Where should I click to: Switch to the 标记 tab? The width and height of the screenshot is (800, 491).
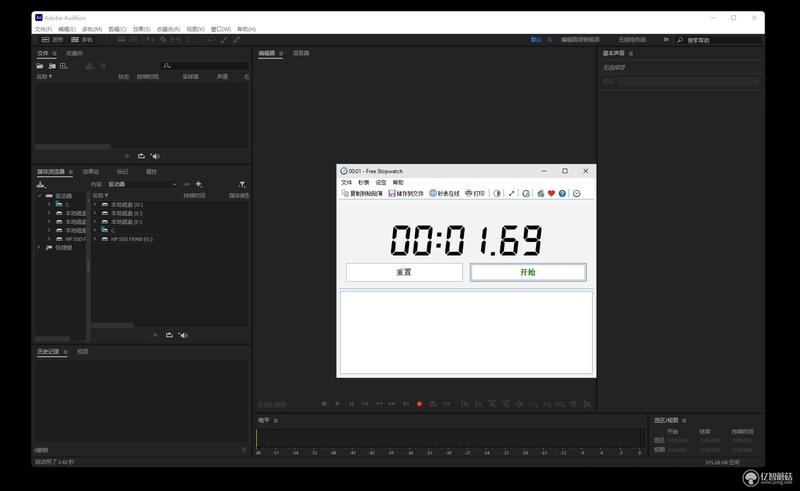point(122,172)
